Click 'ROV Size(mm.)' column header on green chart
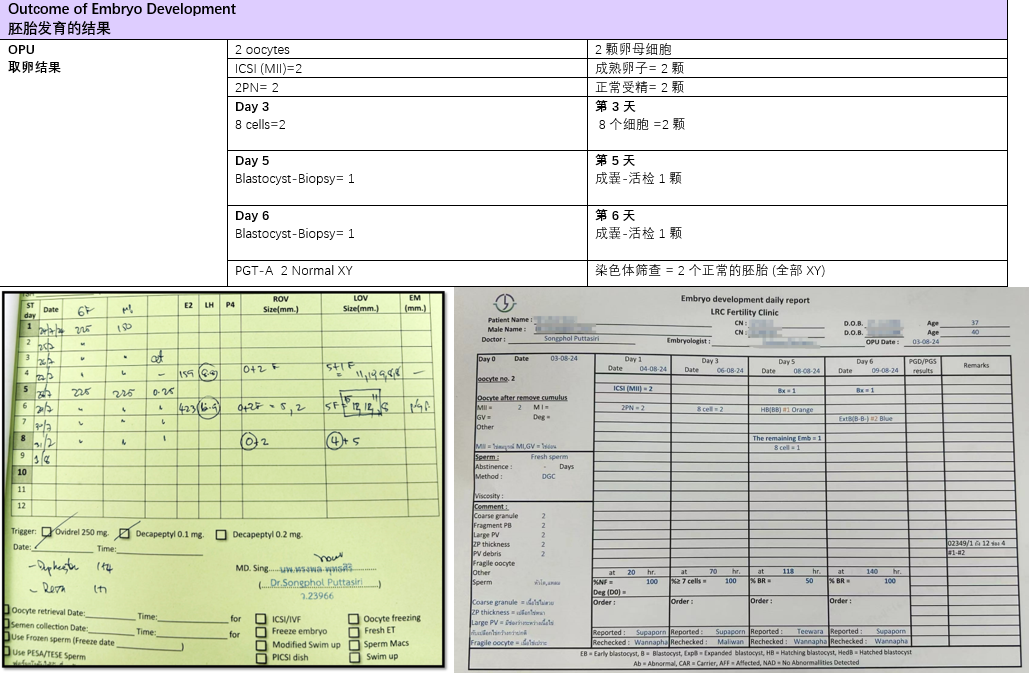Screen dimensions: 1029x674 (281, 303)
